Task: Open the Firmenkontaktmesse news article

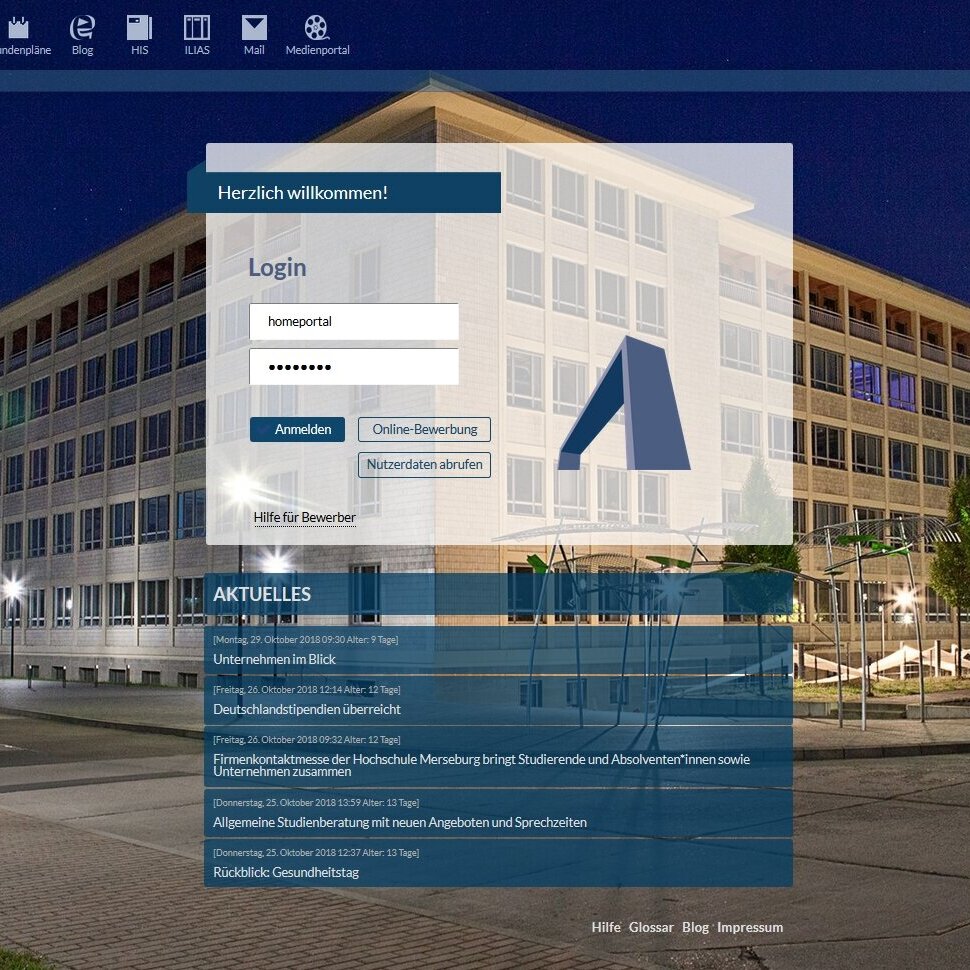Action: 480,765
